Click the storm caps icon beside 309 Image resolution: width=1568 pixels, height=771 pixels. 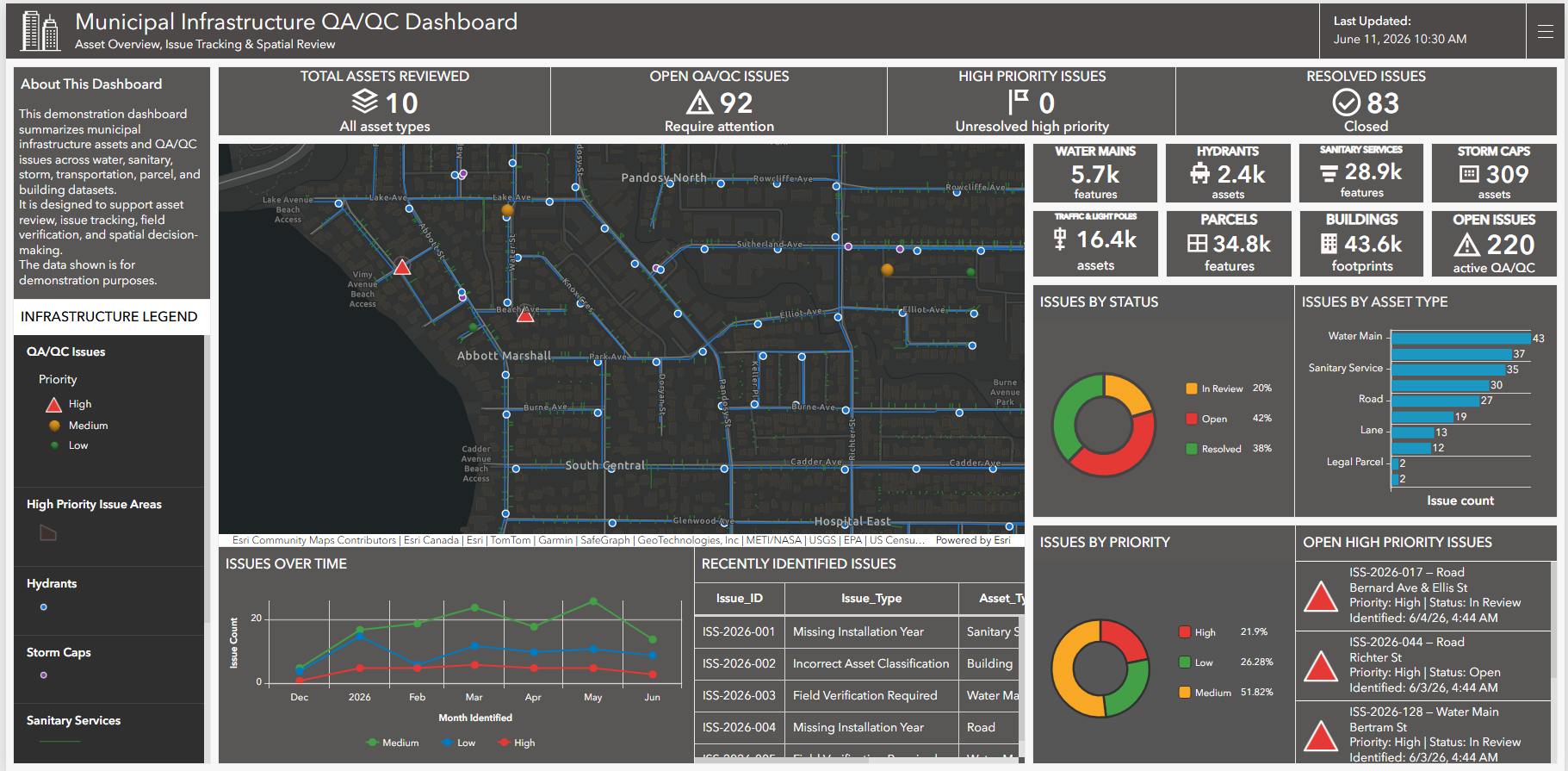pyautogui.click(x=1469, y=174)
